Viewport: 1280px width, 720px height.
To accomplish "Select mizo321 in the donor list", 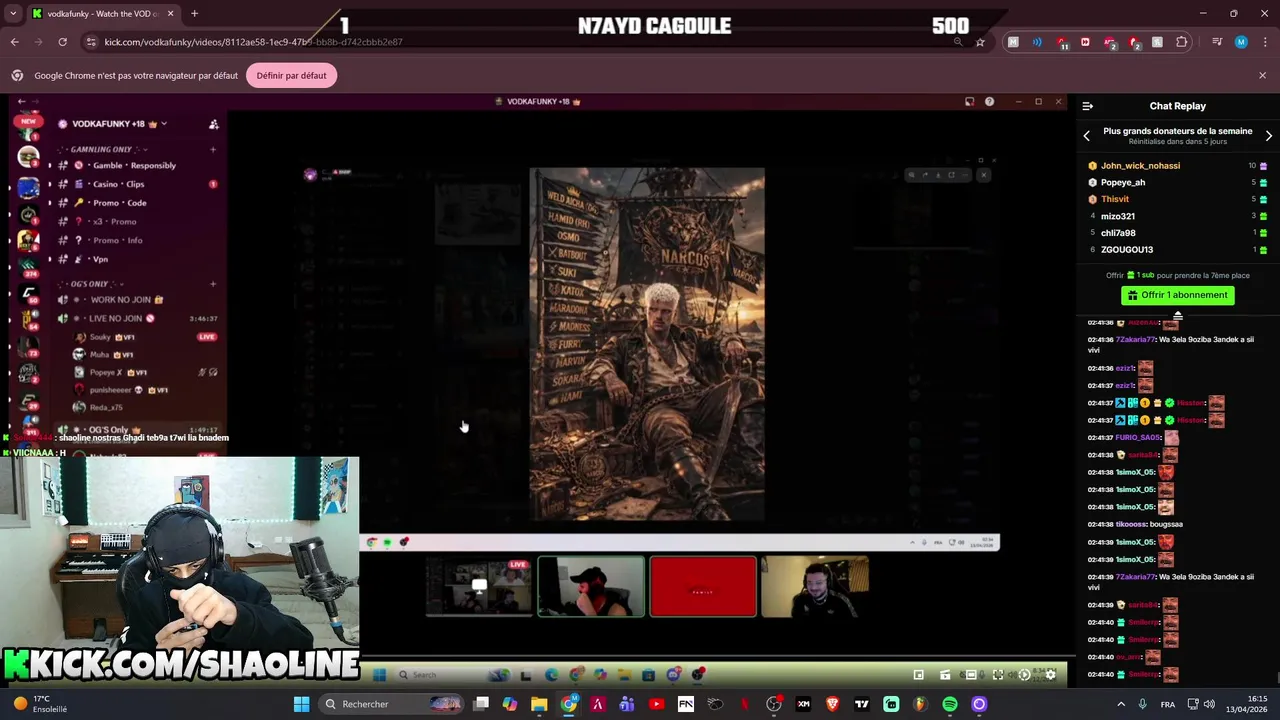I will coord(1118,216).
